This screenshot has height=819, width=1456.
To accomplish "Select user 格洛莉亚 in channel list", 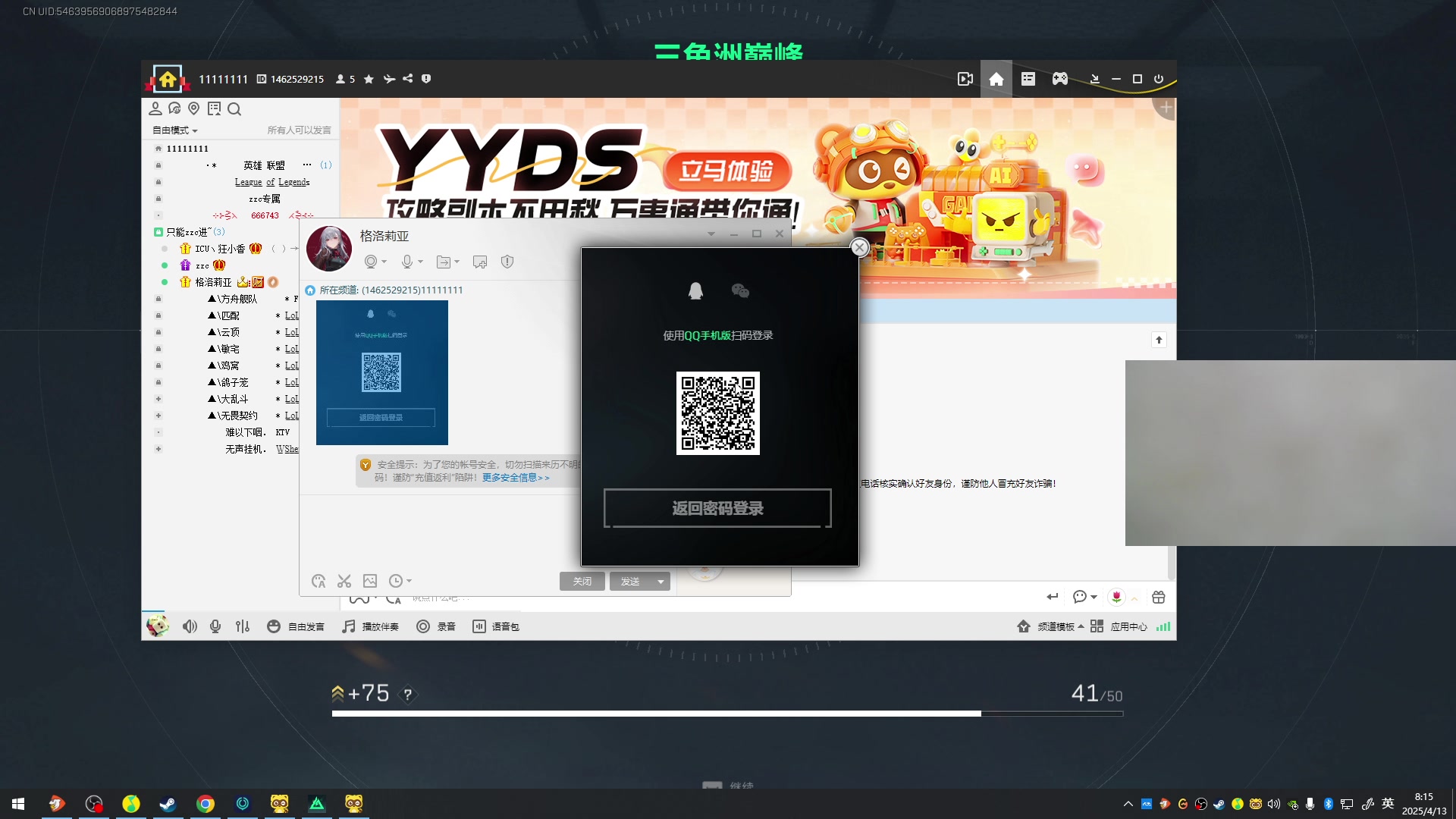I will coord(213,282).
